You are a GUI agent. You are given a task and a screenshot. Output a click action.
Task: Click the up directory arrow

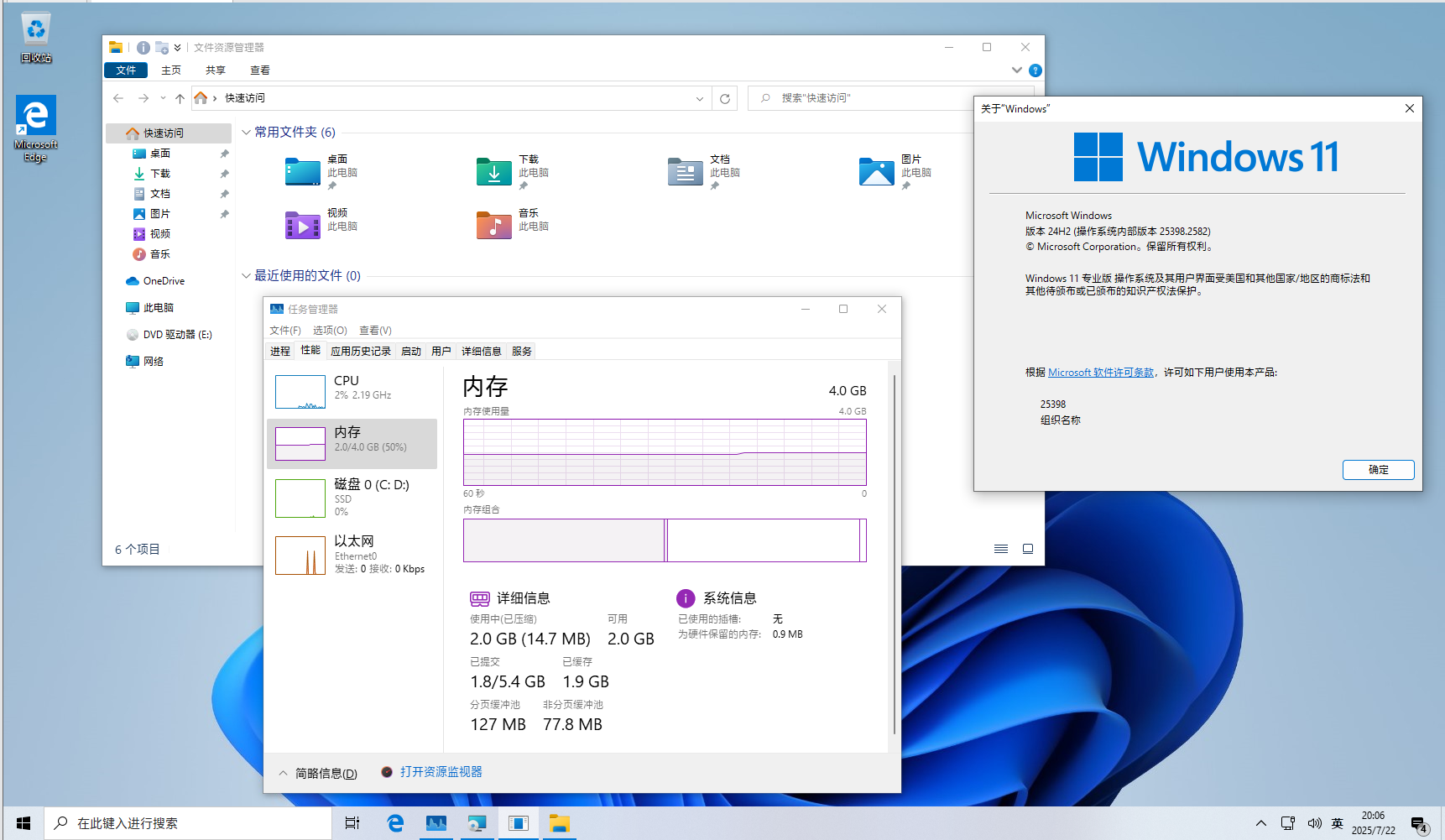click(x=180, y=98)
